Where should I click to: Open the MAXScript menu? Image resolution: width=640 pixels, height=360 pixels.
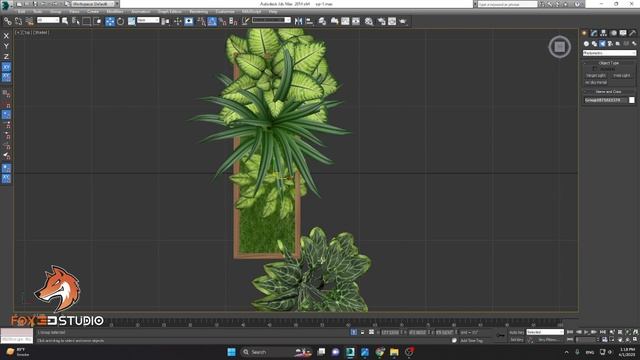[251, 11]
